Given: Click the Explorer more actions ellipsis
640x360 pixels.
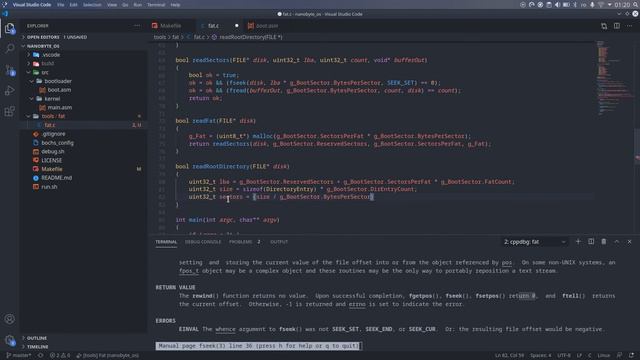Looking at the screenshot, I should pos(137,26).
